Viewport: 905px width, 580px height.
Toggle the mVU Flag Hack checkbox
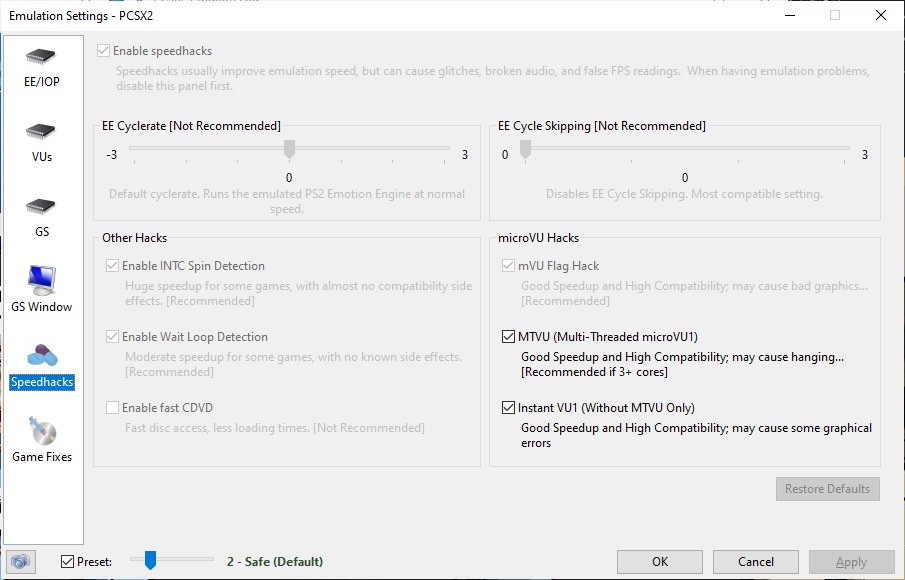click(508, 266)
